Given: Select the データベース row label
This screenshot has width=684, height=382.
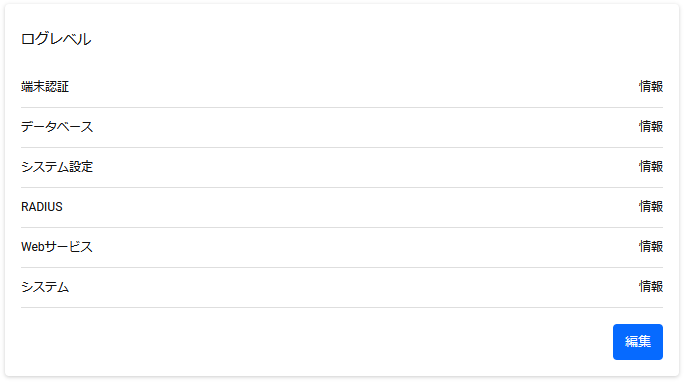Looking at the screenshot, I should [x=57, y=126].
